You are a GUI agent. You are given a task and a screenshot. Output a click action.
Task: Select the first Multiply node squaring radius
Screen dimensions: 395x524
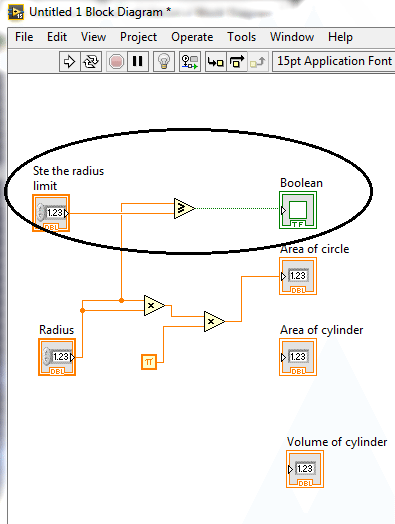click(x=154, y=305)
